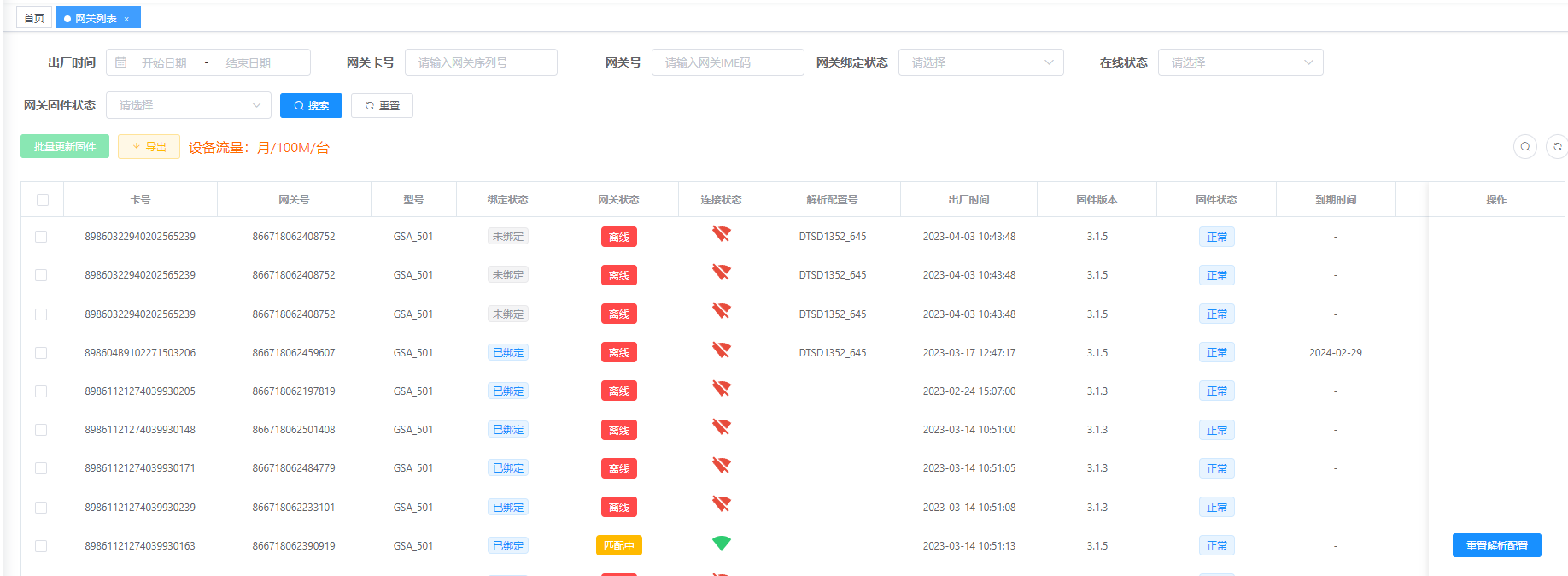Check the row for gateway 866718062459607
The height and width of the screenshot is (576, 1568).
tap(41, 353)
